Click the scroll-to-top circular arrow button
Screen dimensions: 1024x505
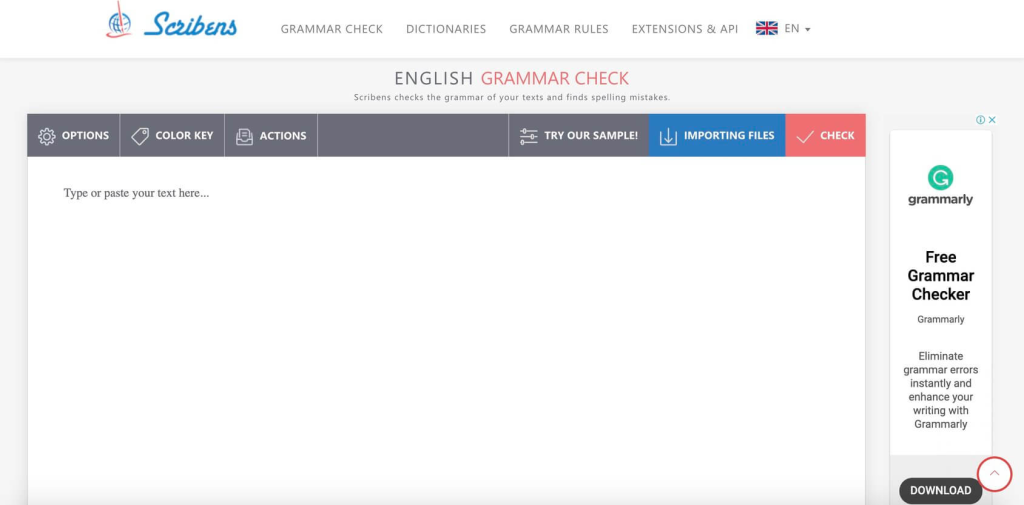pos(994,474)
